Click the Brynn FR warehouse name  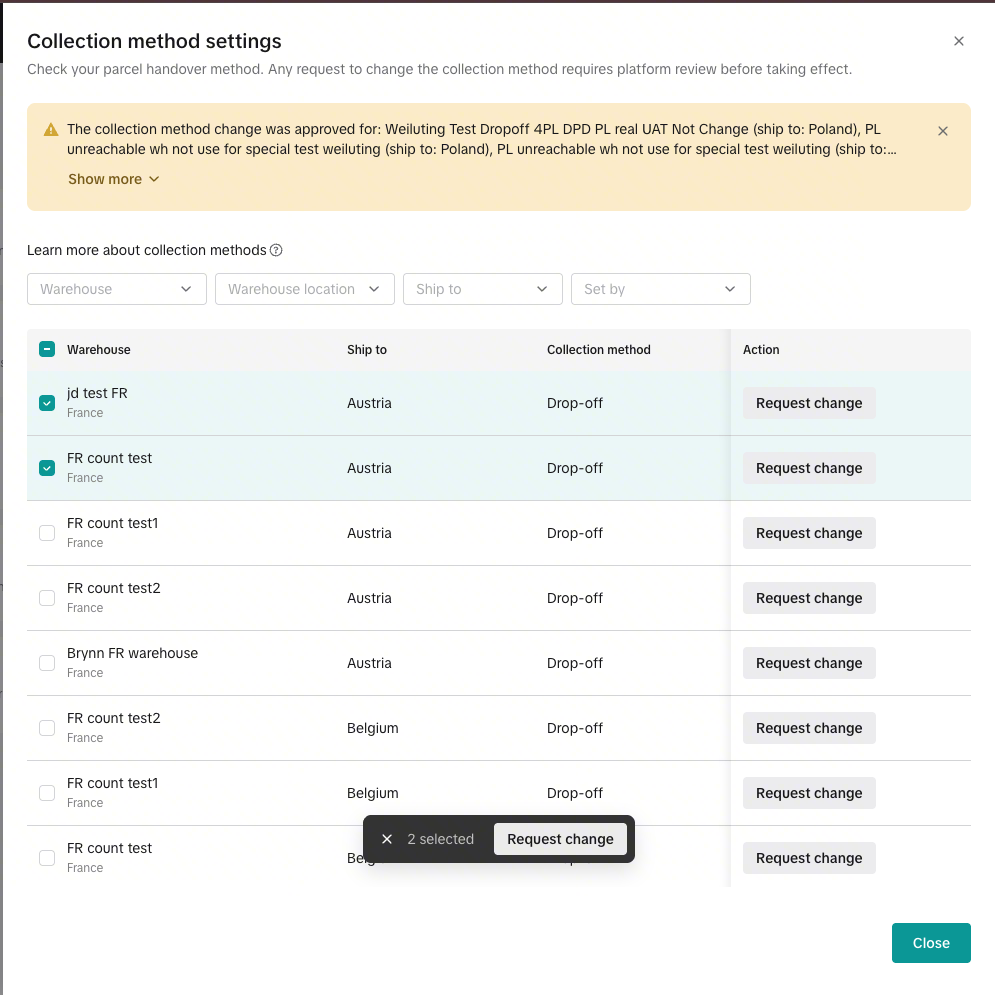[133, 653]
